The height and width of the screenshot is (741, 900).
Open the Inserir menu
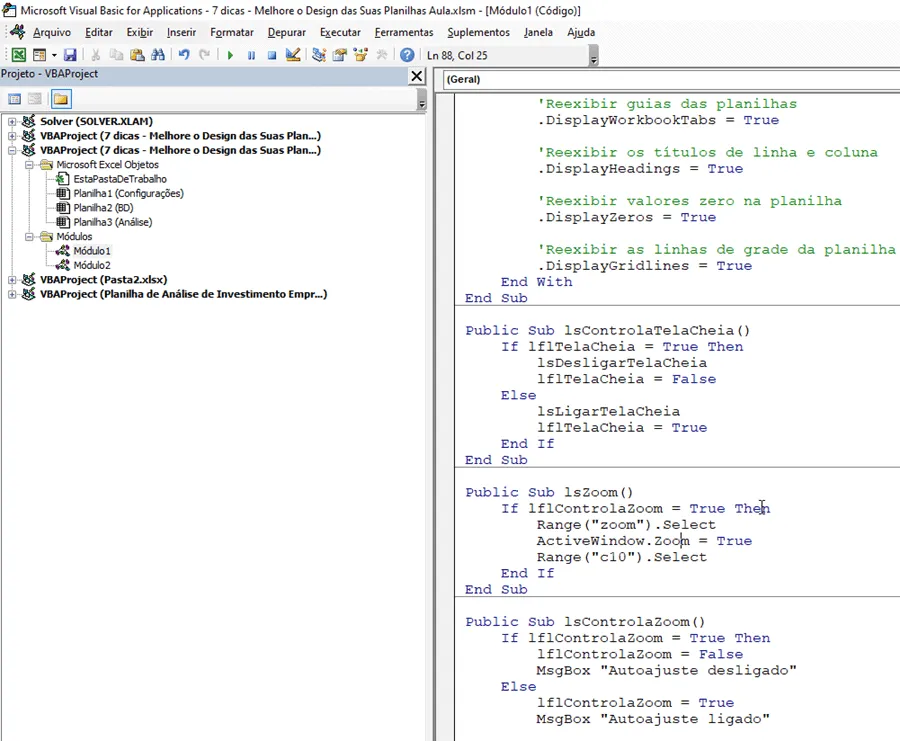(x=181, y=32)
